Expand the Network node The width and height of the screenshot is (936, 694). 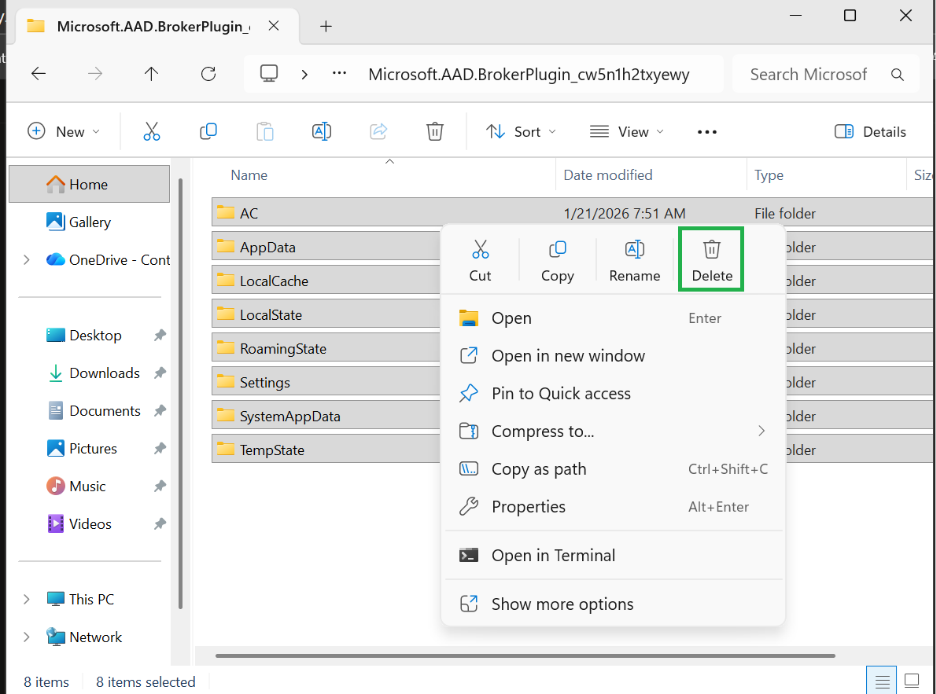26,637
